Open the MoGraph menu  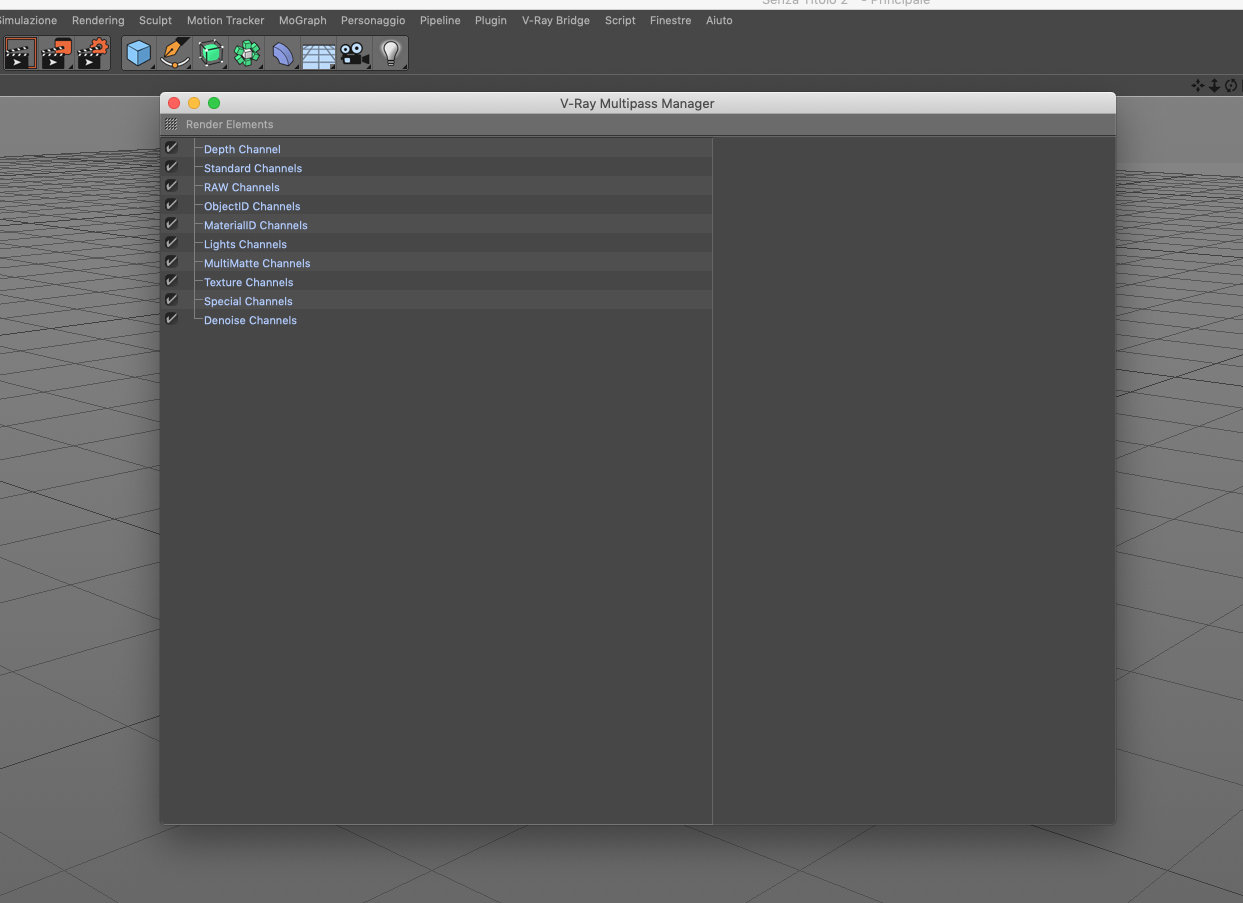(x=302, y=20)
